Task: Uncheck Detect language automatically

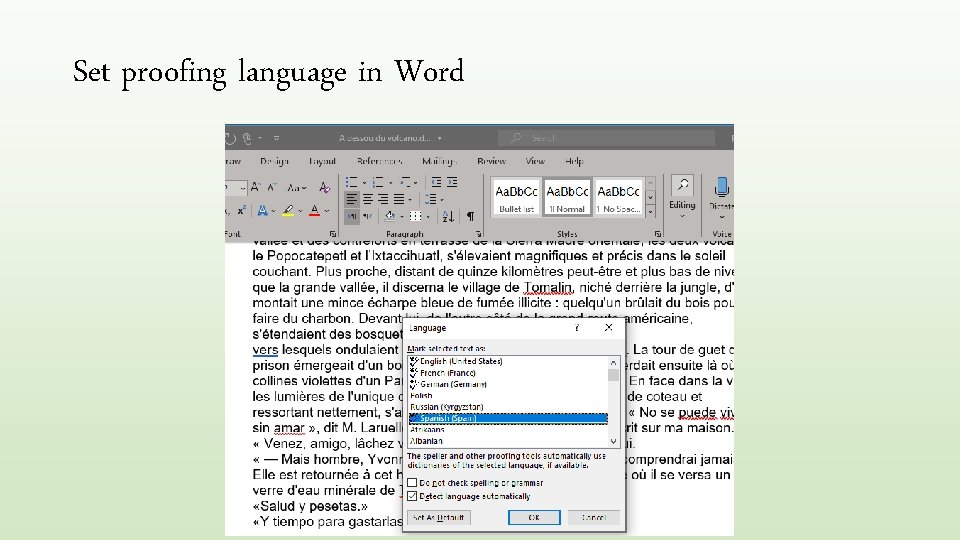Action: tap(412, 497)
